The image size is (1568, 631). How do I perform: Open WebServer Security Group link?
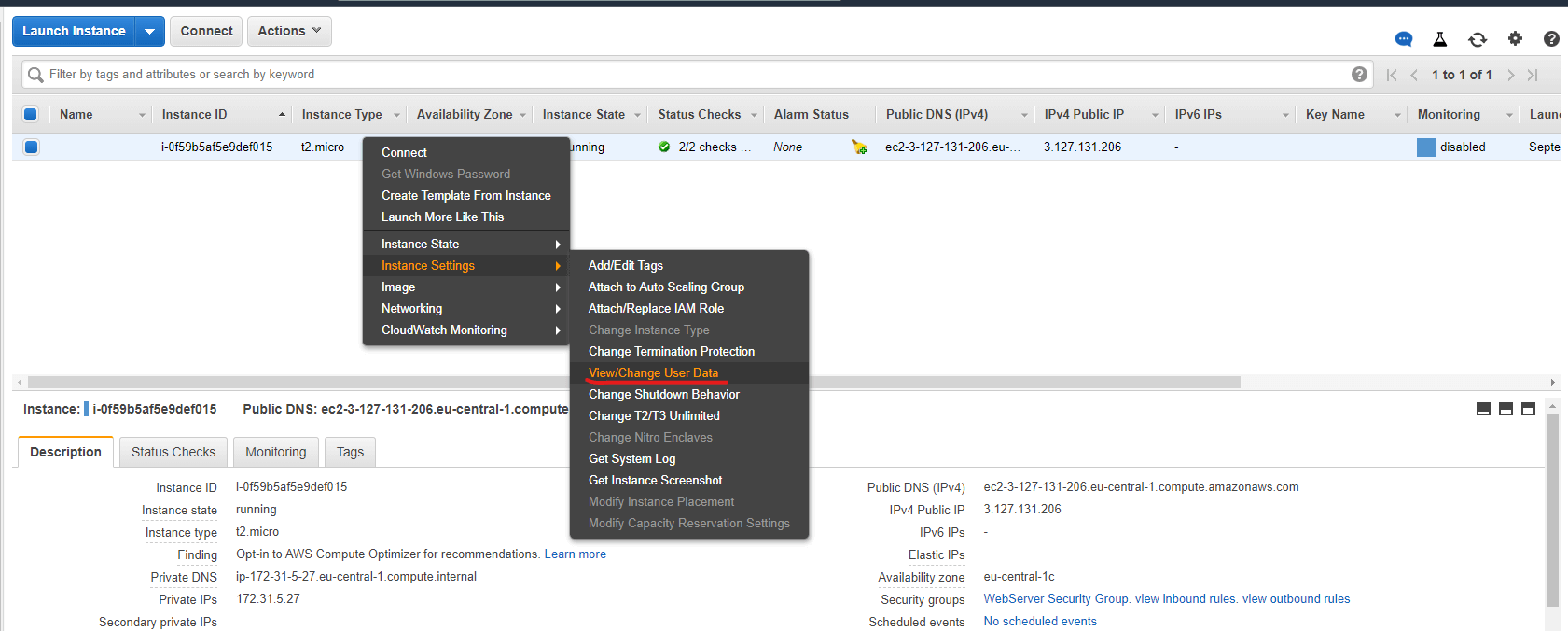(1056, 598)
